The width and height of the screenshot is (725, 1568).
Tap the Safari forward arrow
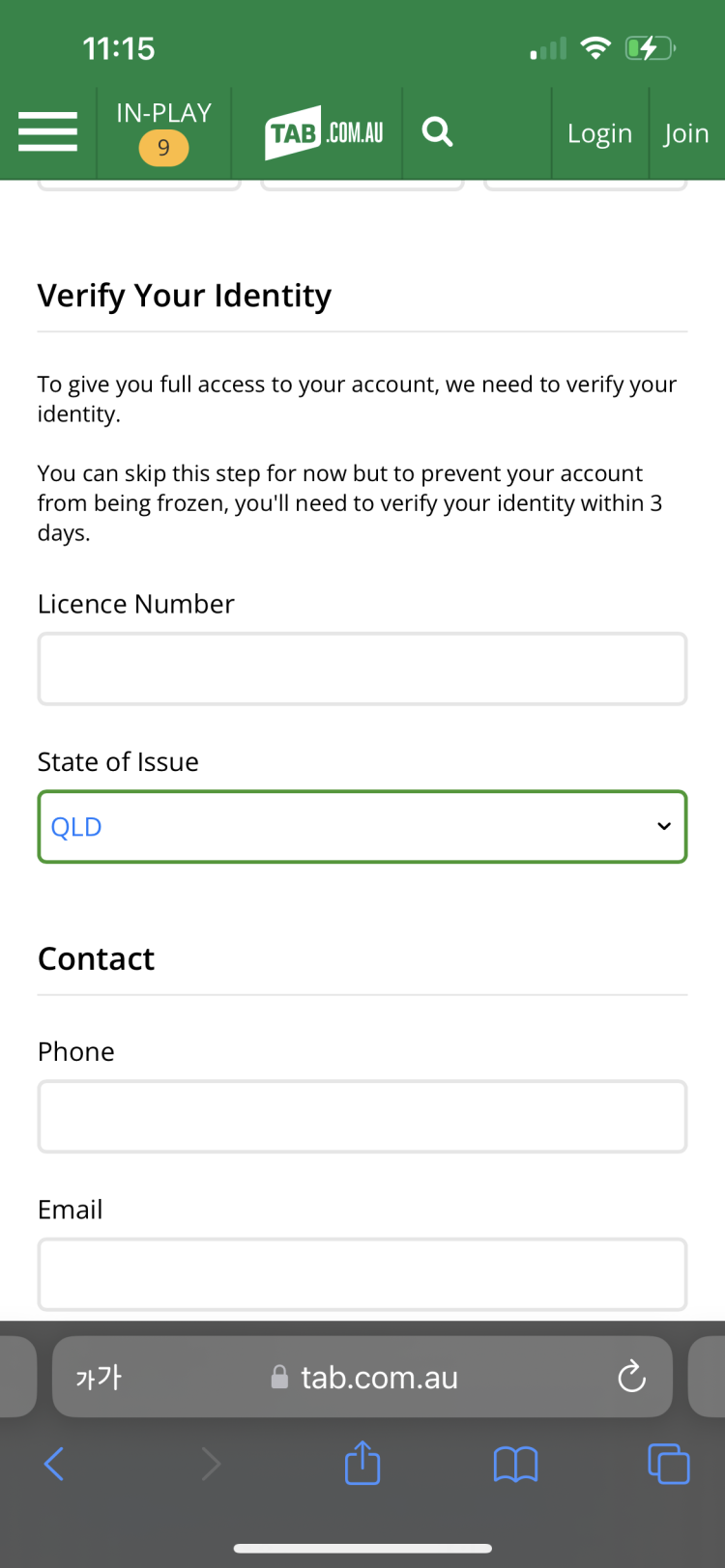[211, 1464]
